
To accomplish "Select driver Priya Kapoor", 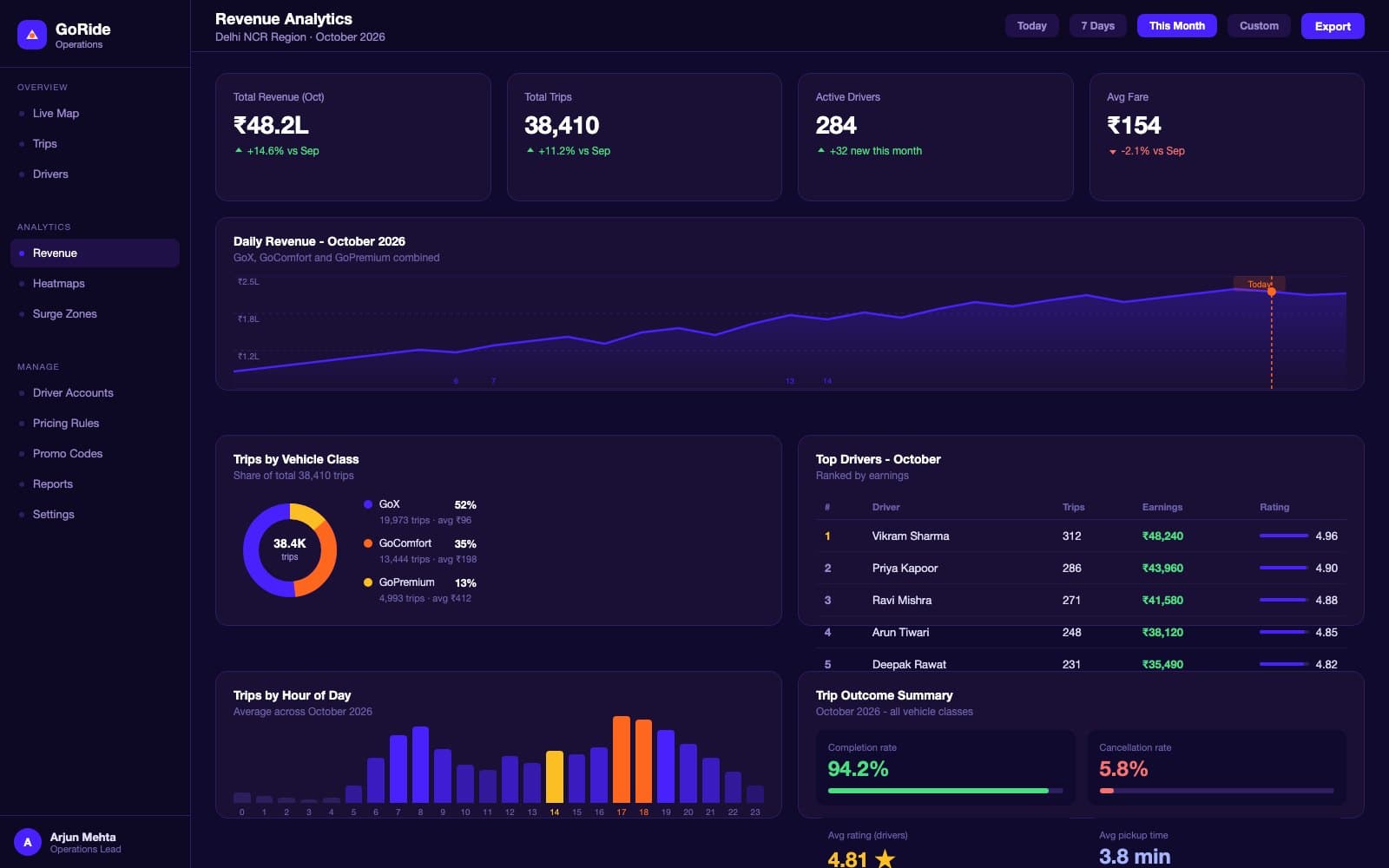I will click(905, 569).
